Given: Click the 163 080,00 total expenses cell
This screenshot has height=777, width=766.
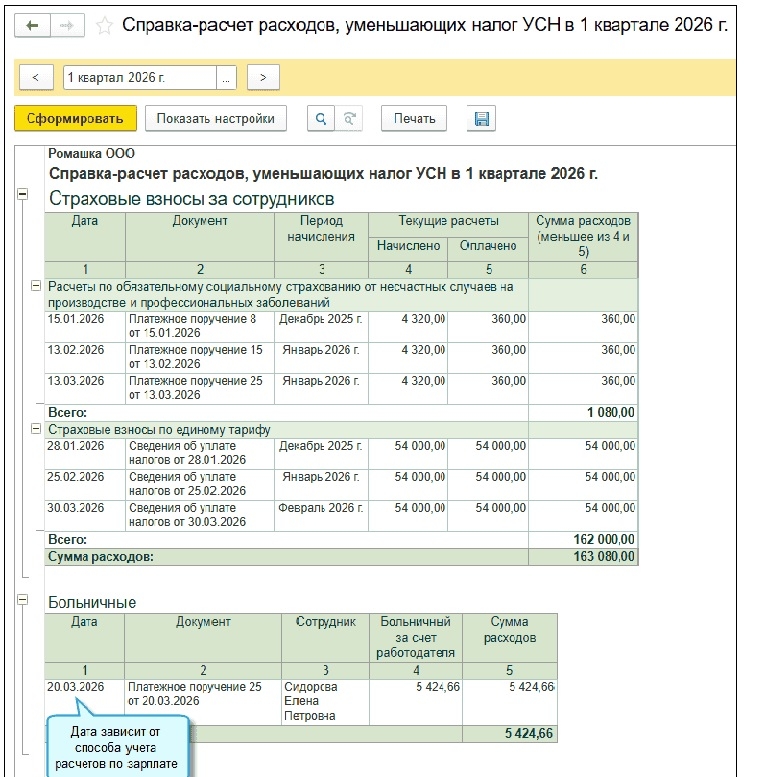Looking at the screenshot, I should (582, 556).
